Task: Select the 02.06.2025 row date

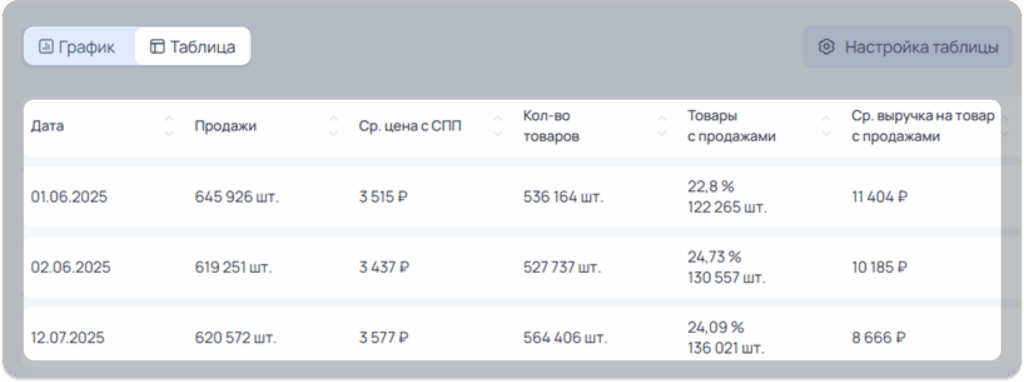Action: [71, 267]
